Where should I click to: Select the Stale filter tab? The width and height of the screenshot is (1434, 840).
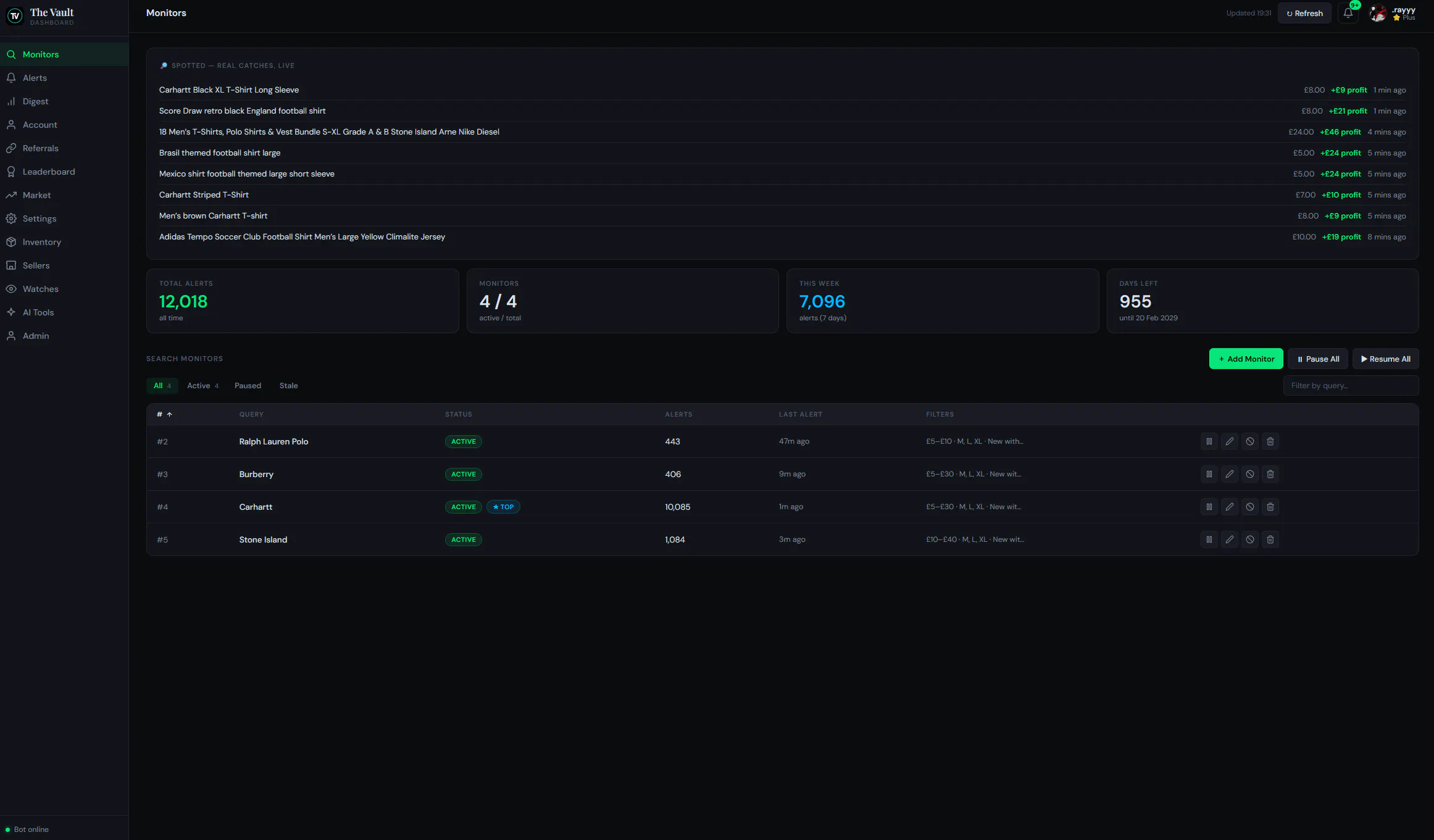288,386
